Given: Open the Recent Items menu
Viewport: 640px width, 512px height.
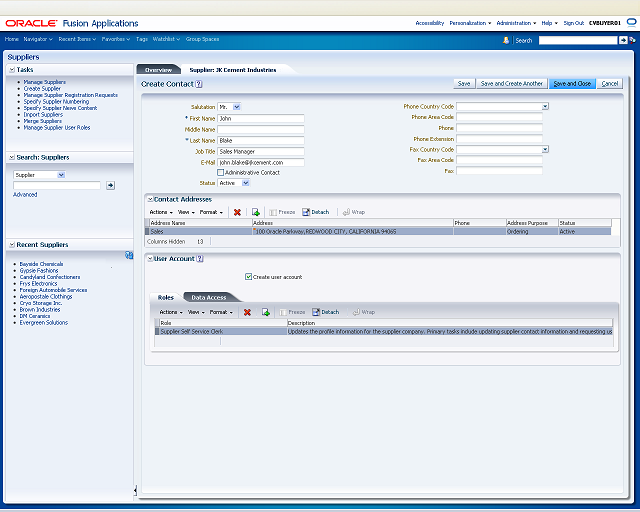Looking at the screenshot, I should pos(77,39).
